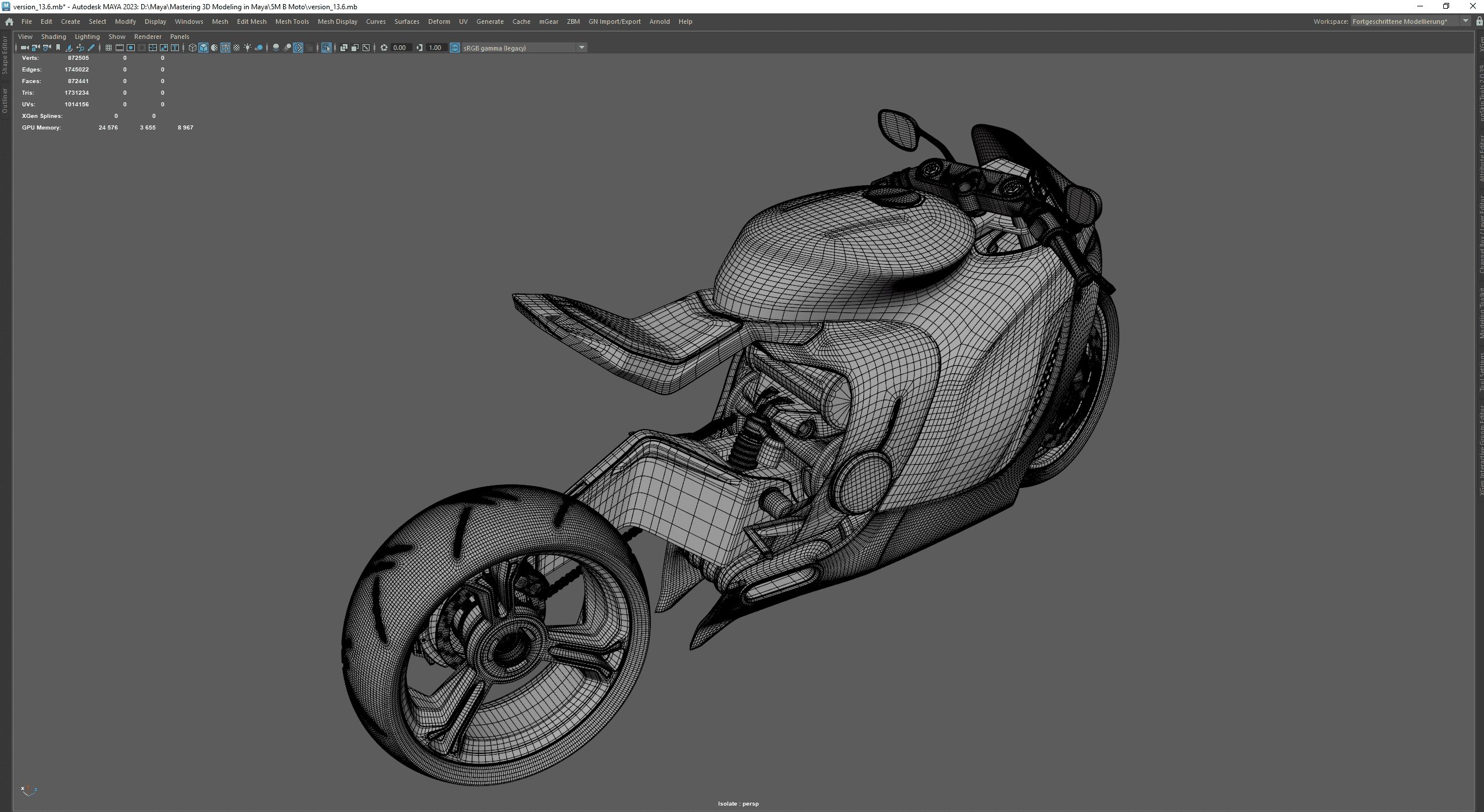Click the wireframe display cube icon

(192, 48)
